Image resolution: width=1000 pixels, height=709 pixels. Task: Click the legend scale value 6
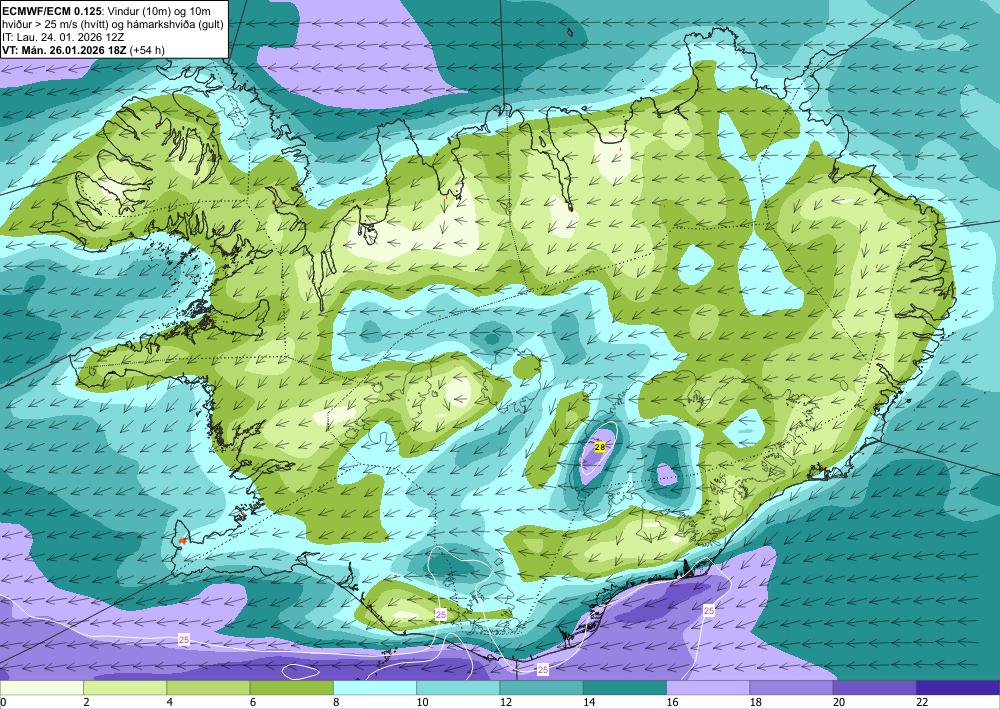point(253,703)
